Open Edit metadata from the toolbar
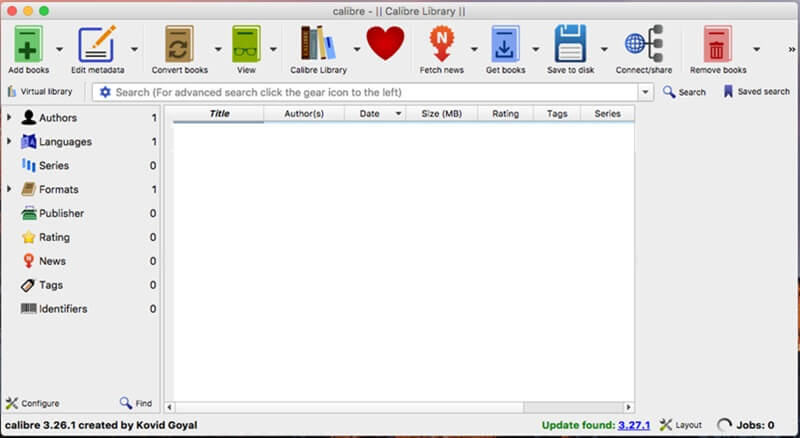 (x=97, y=46)
